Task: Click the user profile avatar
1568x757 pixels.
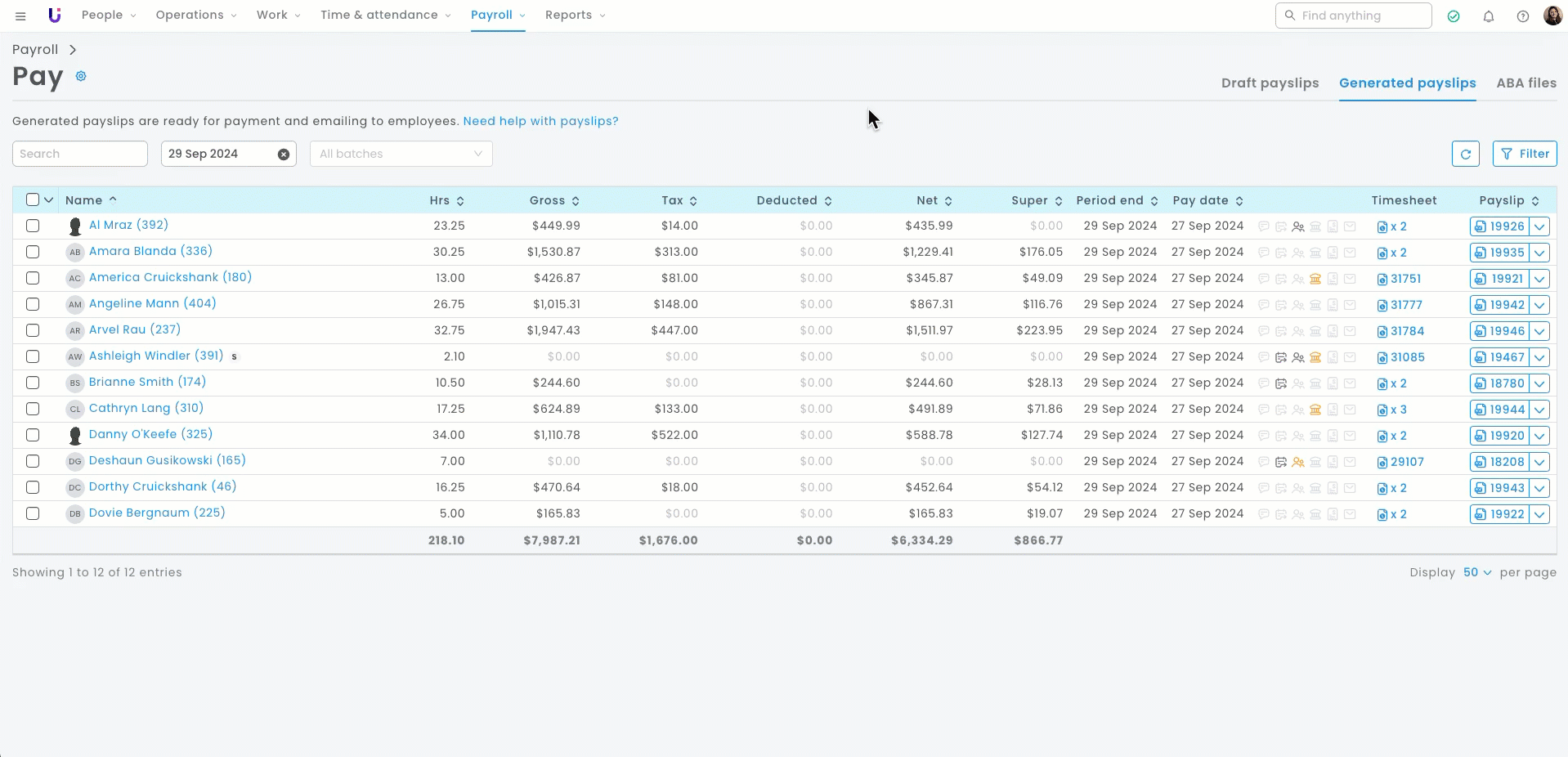Action: (1552, 16)
